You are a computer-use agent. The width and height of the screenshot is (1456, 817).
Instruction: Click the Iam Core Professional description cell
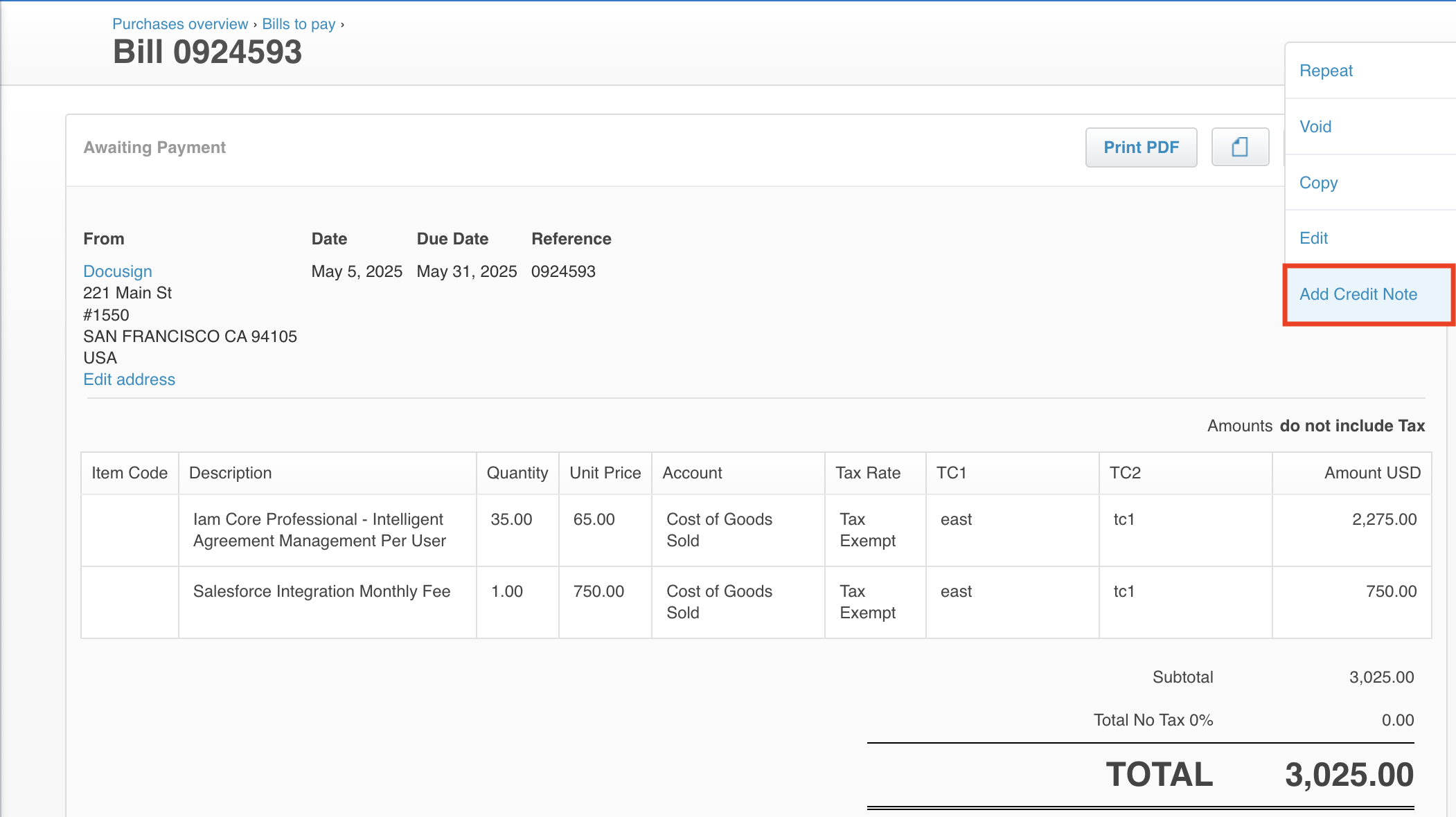point(328,530)
